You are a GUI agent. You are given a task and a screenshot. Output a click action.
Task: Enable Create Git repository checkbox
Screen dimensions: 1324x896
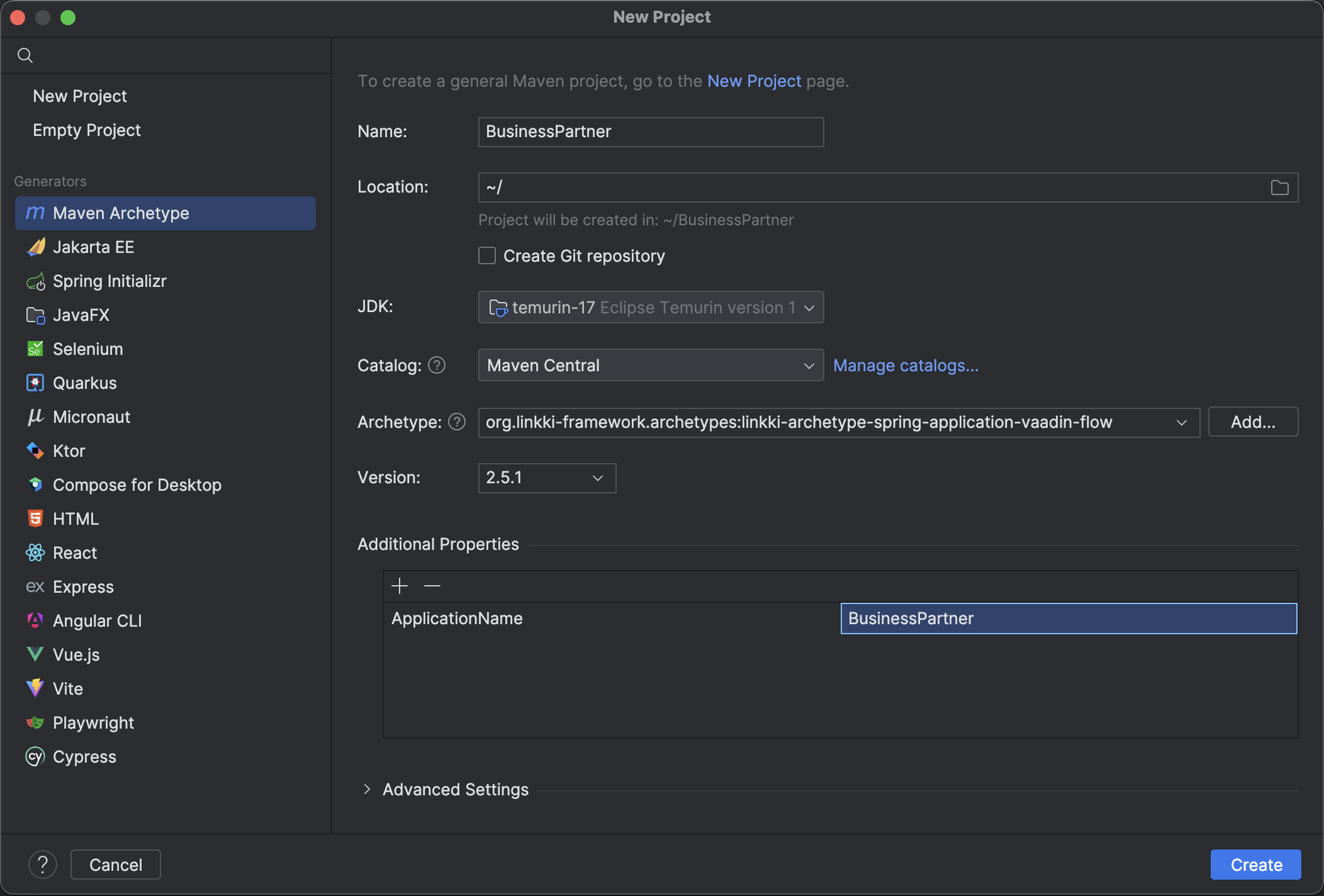[x=487, y=255]
